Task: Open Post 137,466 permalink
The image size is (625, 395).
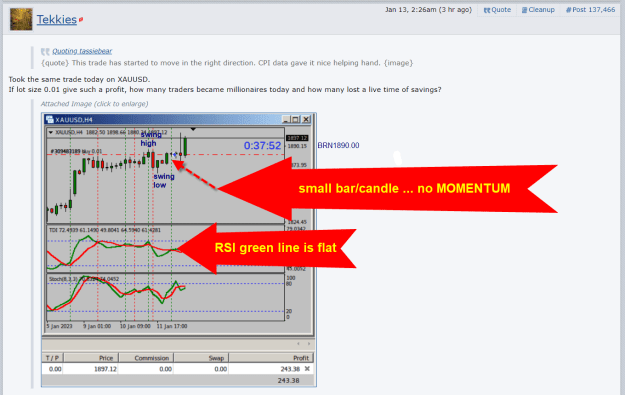Action: [590, 10]
